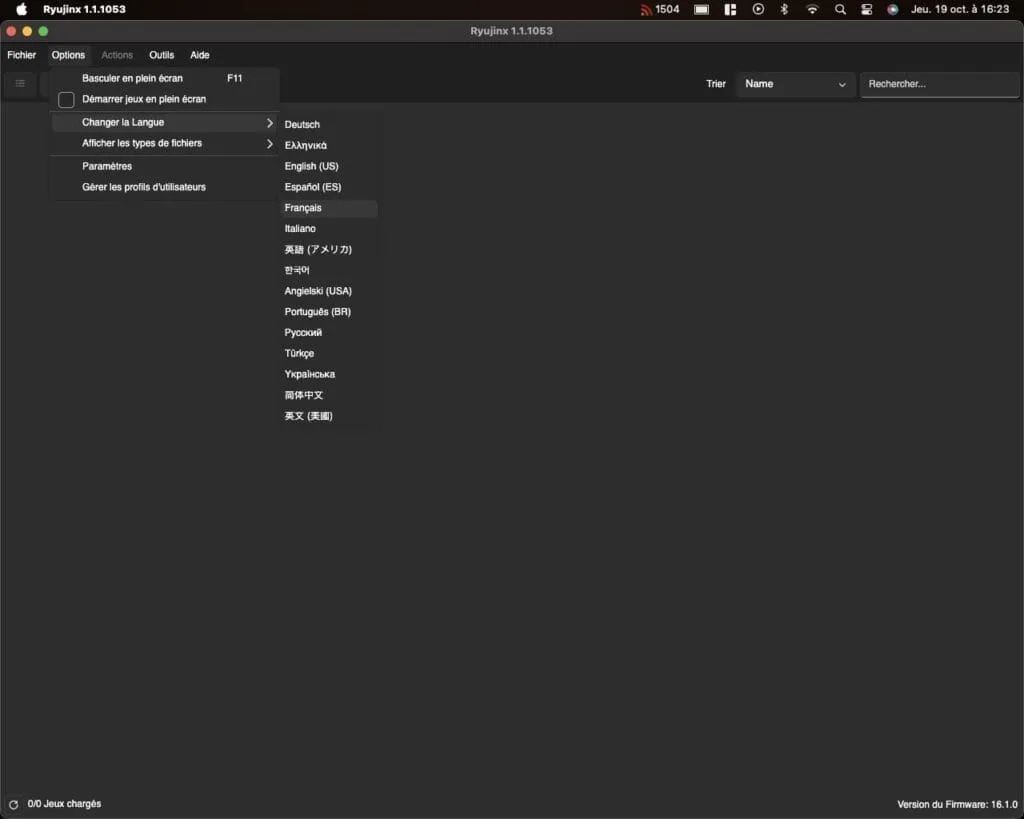1024x819 pixels.
Task: Click the Bluetooth icon in the menu bar
Action: 784,9
